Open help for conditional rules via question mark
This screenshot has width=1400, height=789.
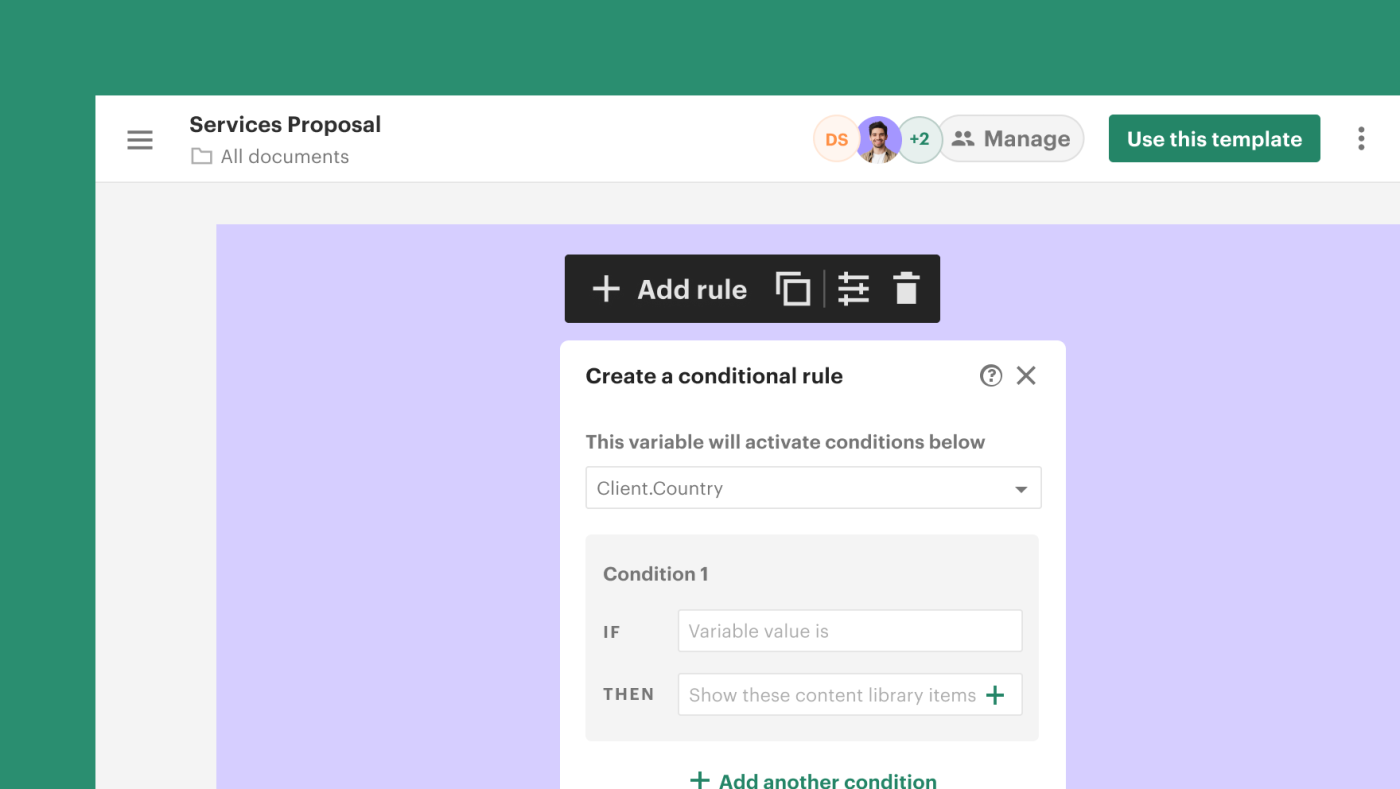pos(990,375)
